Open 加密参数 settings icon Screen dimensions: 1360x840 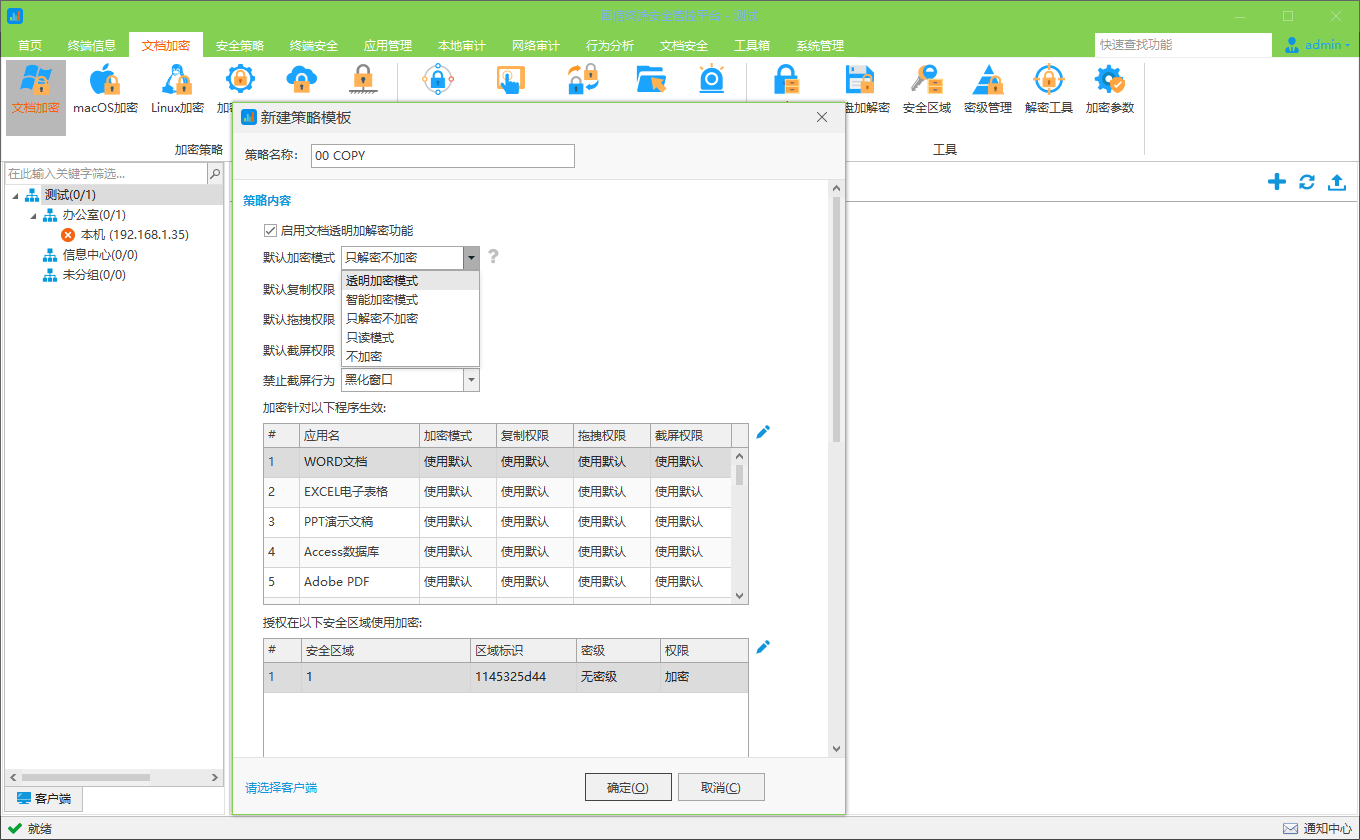coord(1110,90)
